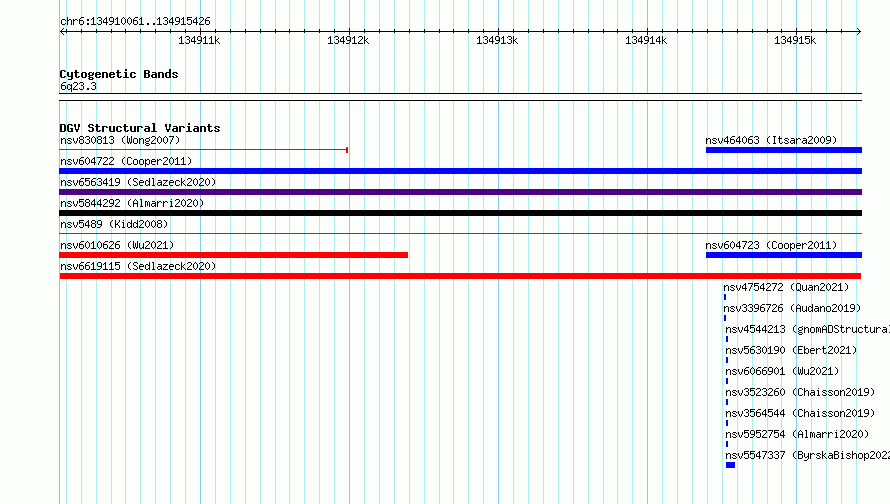Click the full-width red nsv6619115 bar
The width and height of the screenshot is (890, 504).
coord(460,276)
